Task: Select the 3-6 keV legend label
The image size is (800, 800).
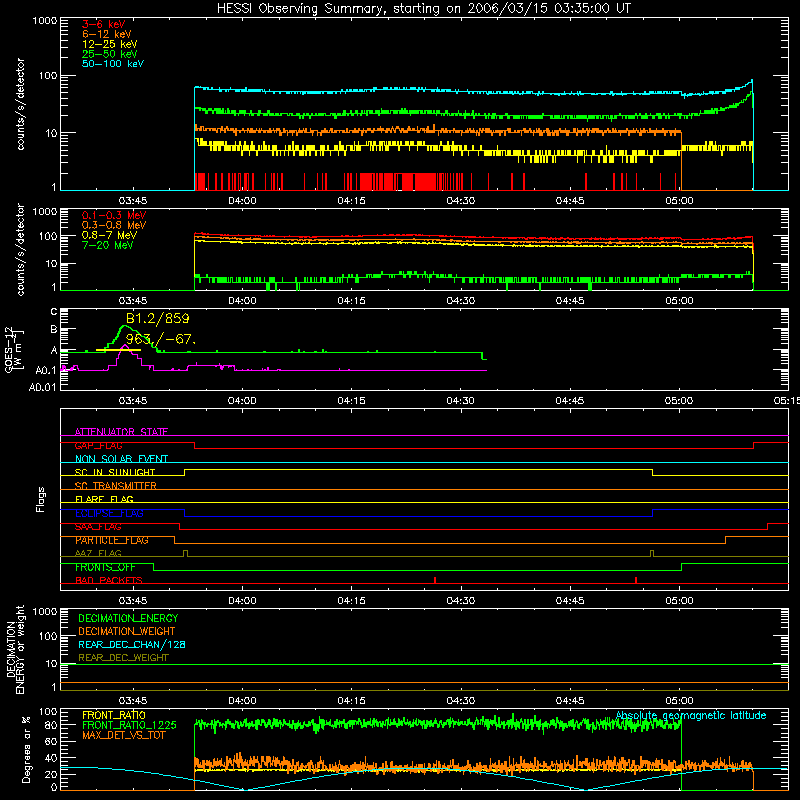Action: coord(104,24)
